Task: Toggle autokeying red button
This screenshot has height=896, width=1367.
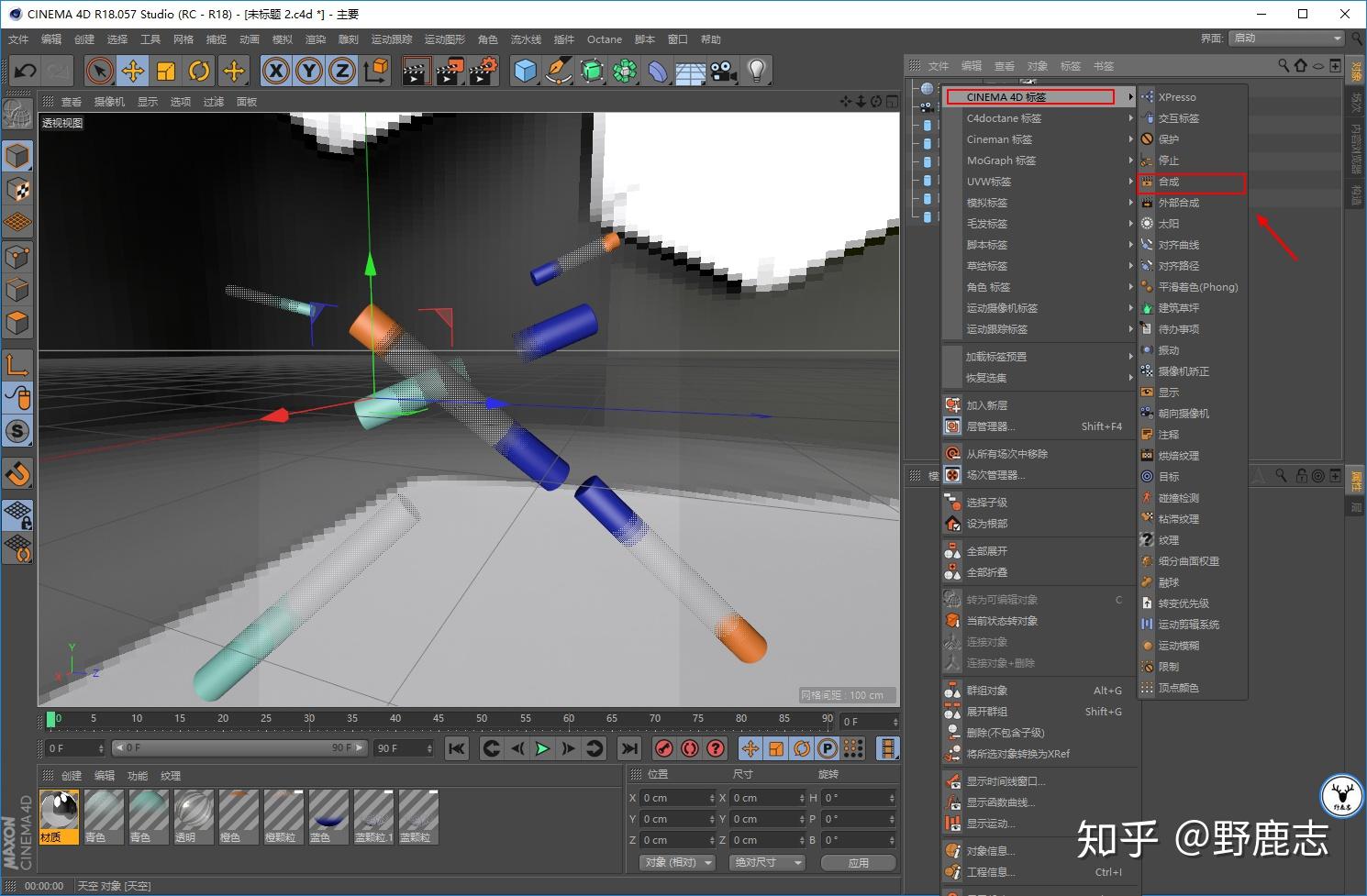Action: [x=690, y=748]
